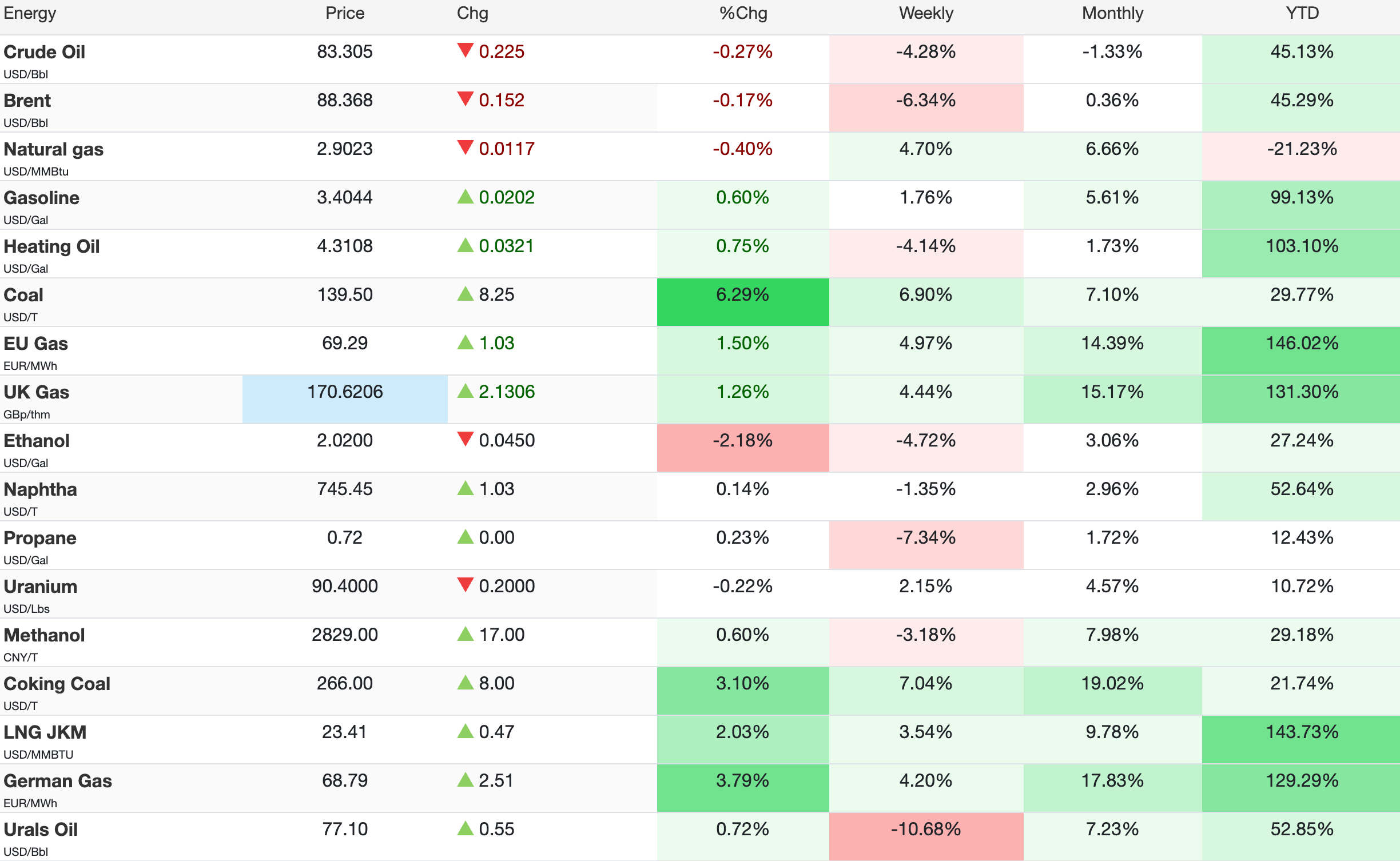Select Ethanol daily change -2.18%
Viewport: 1400px width, 861px height.
(743, 448)
